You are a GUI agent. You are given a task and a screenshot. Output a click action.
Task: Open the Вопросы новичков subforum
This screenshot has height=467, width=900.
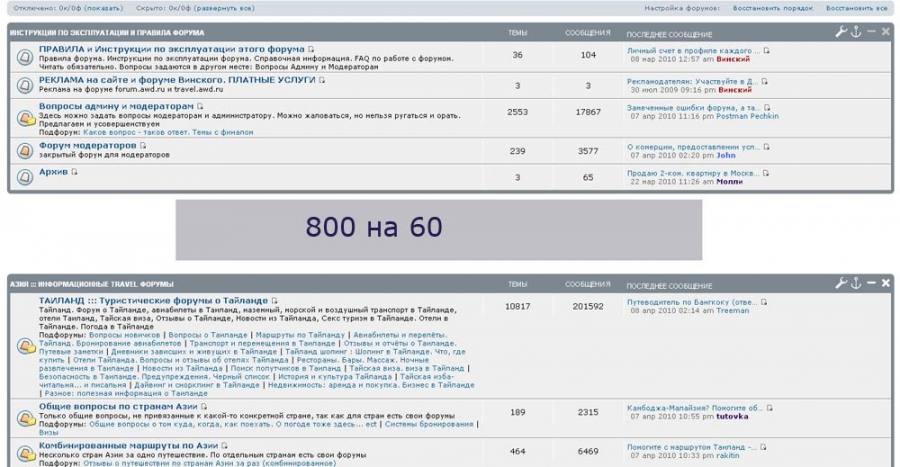click(125, 335)
